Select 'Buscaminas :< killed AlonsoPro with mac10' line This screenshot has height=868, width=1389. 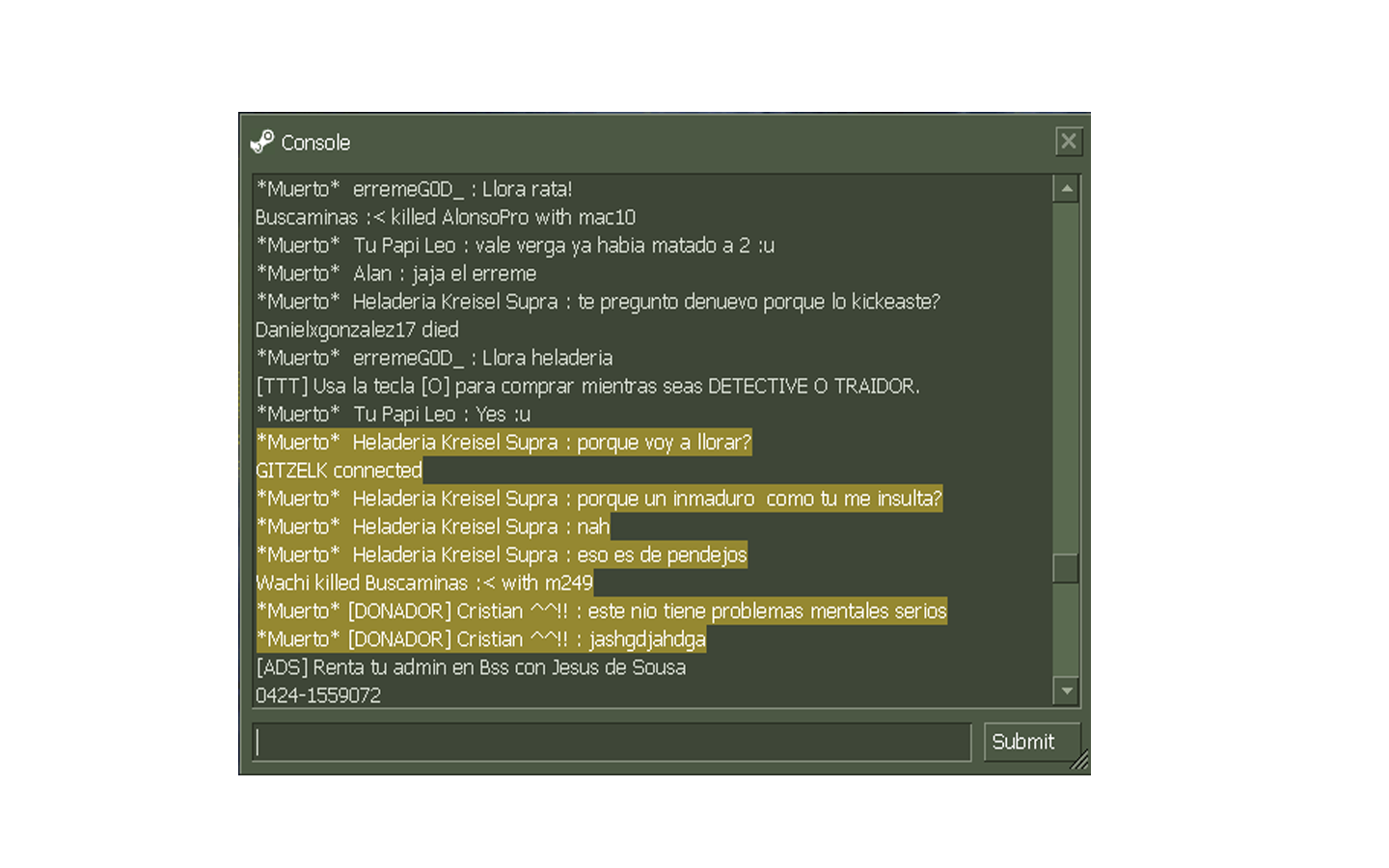pos(446,217)
